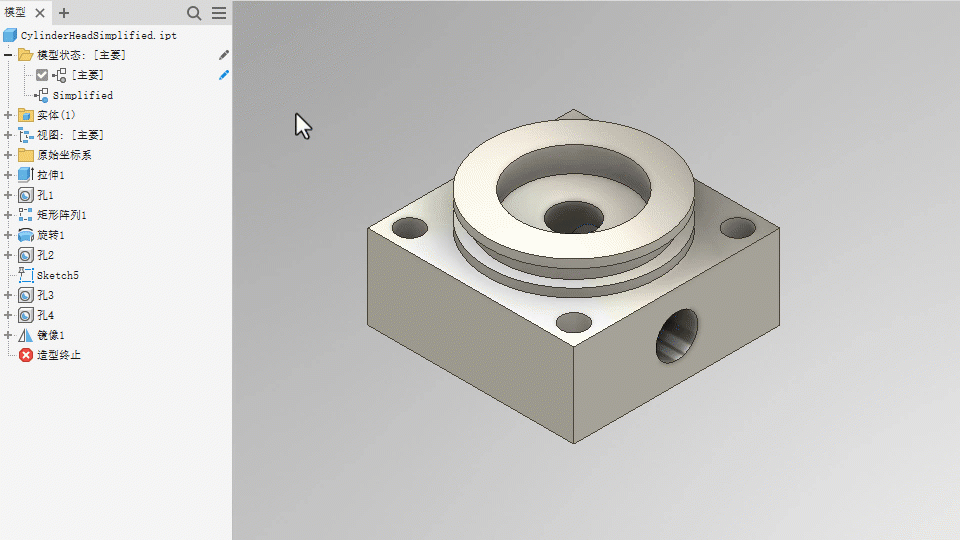Viewport: 960px width, 540px height.
Task: Click the Sketch5 sketch icon
Action: [25, 275]
